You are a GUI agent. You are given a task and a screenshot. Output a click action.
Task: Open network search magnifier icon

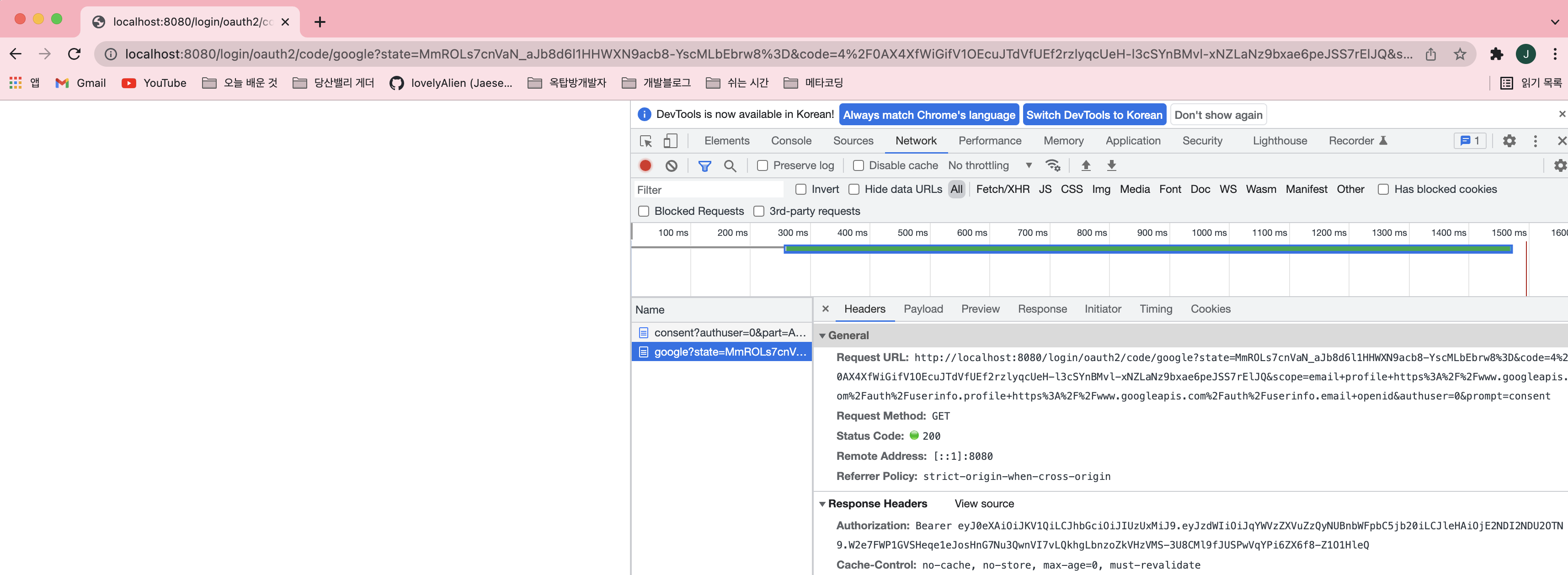tap(729, 165)
